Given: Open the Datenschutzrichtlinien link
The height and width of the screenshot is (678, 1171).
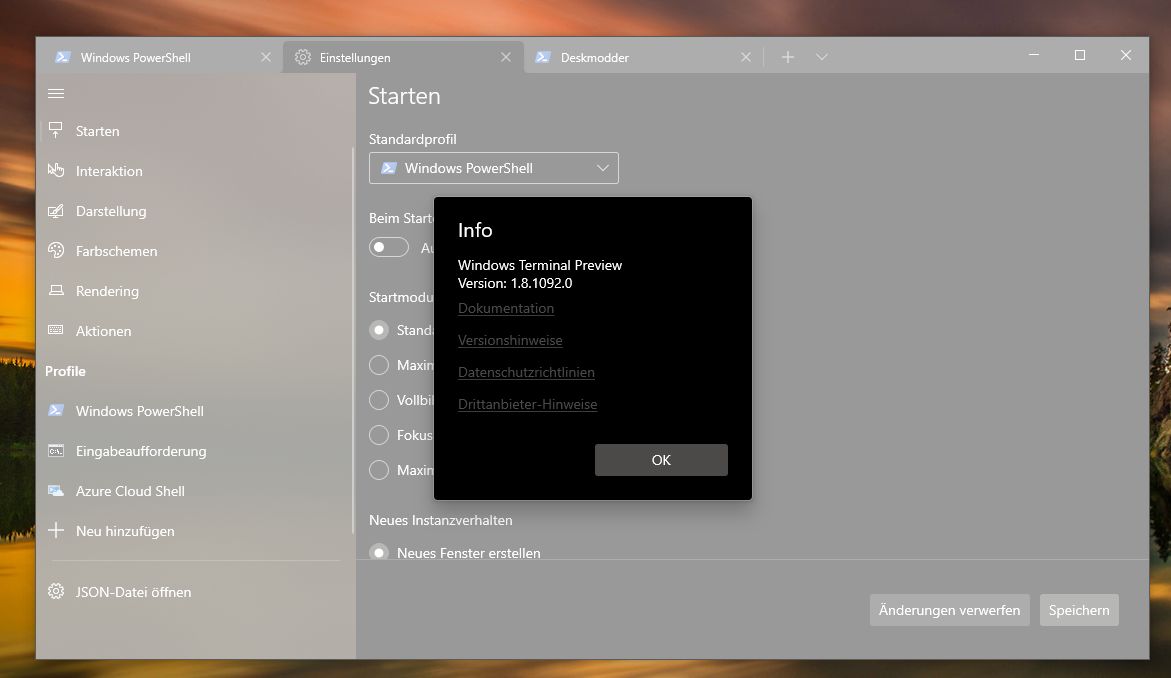Looking at the screenshot, I should [x=527, y=372].
